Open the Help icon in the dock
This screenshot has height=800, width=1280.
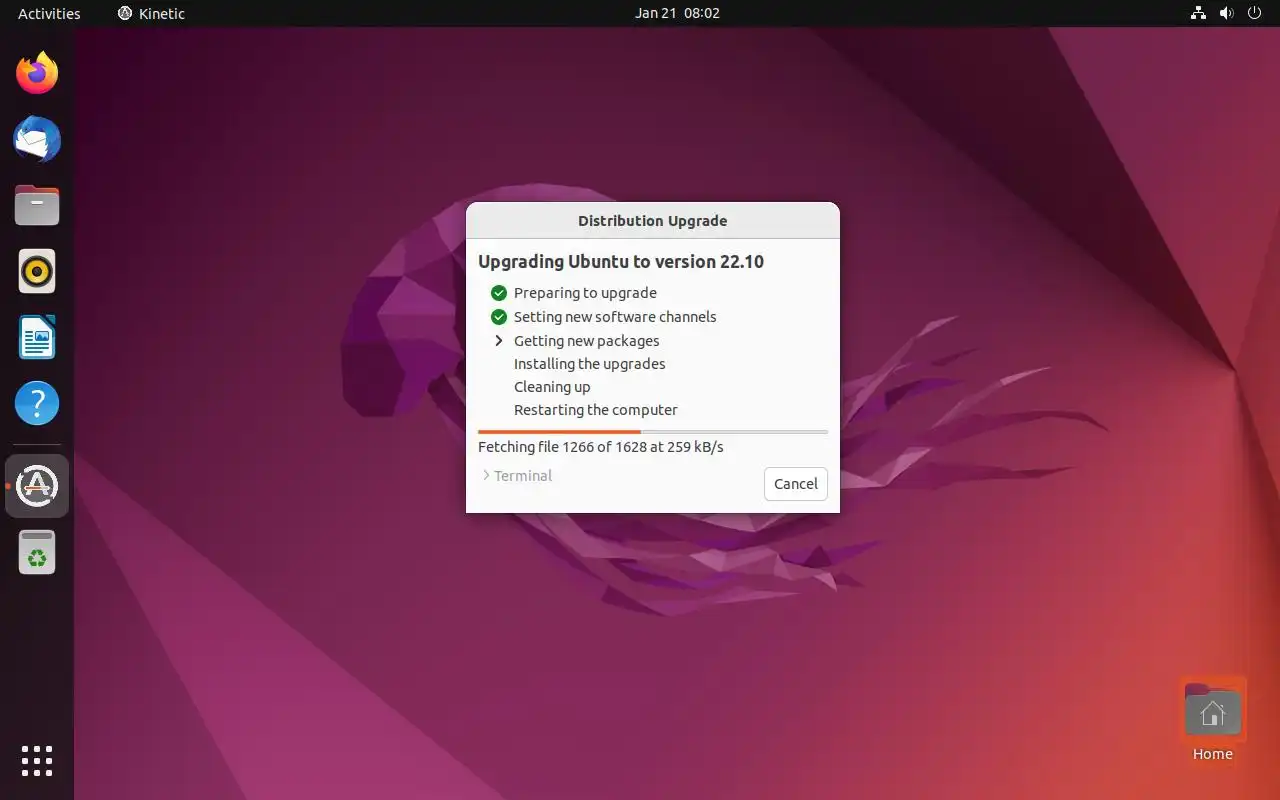point(37,403)
